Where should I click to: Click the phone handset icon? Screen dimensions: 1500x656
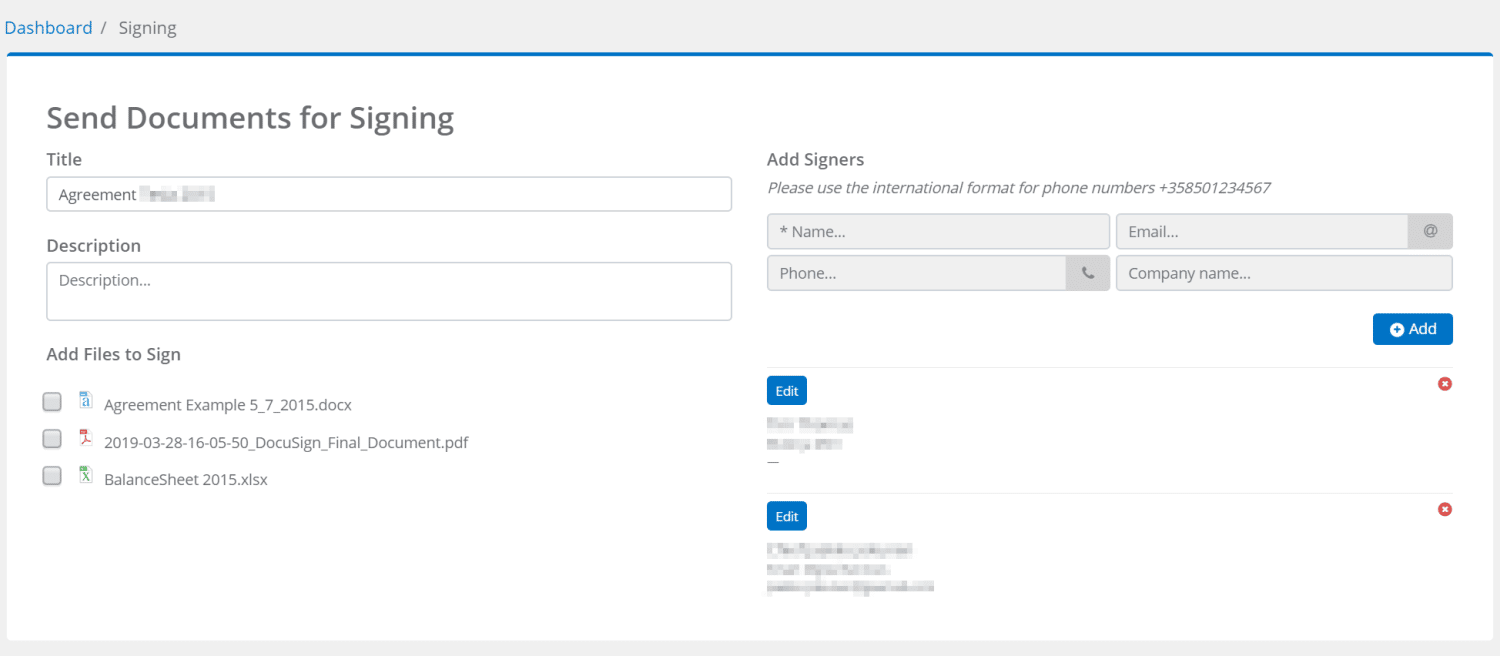[1088, 273]
